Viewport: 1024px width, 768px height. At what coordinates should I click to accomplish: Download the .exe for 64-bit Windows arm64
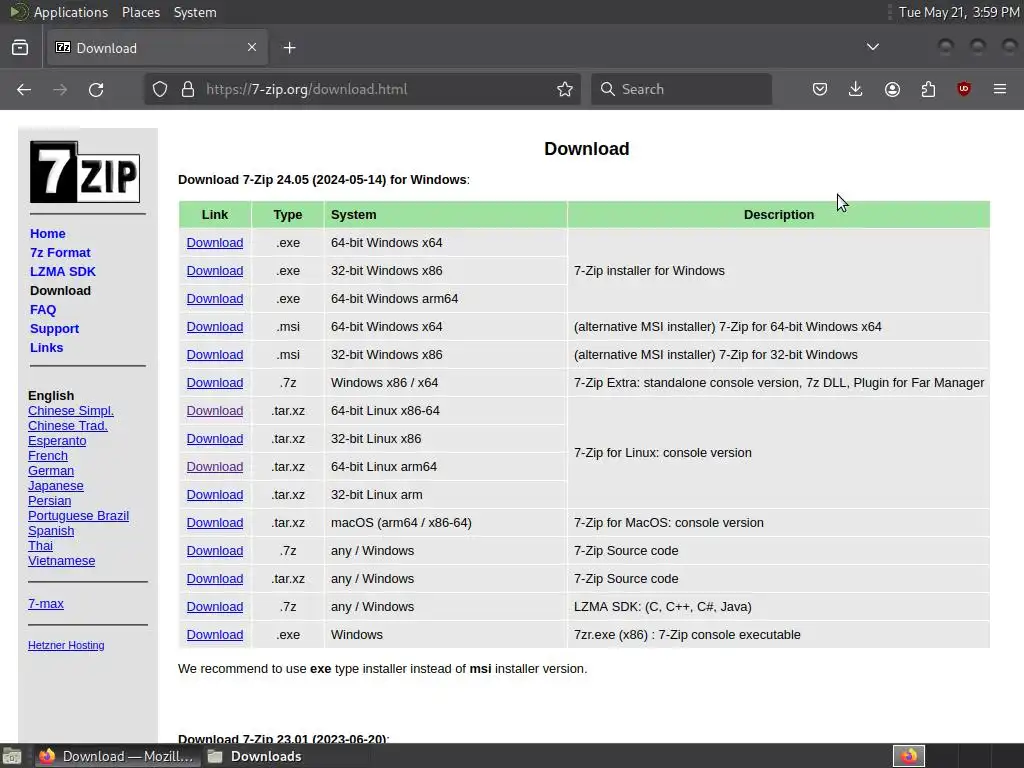coord(215,299)
